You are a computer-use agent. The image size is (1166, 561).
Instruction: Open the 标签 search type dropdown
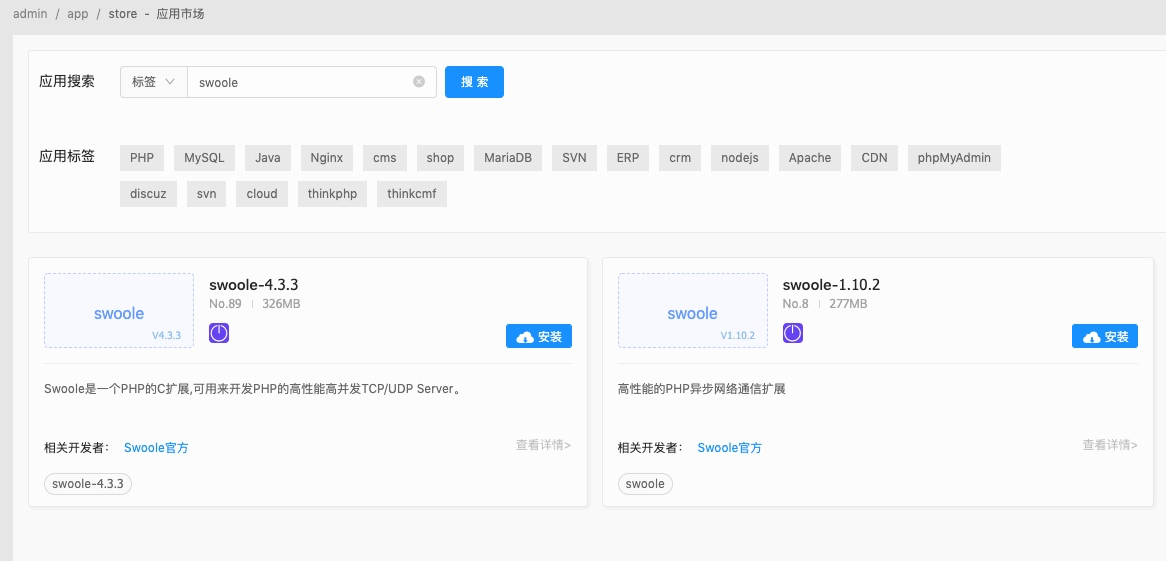click(154, 82)
